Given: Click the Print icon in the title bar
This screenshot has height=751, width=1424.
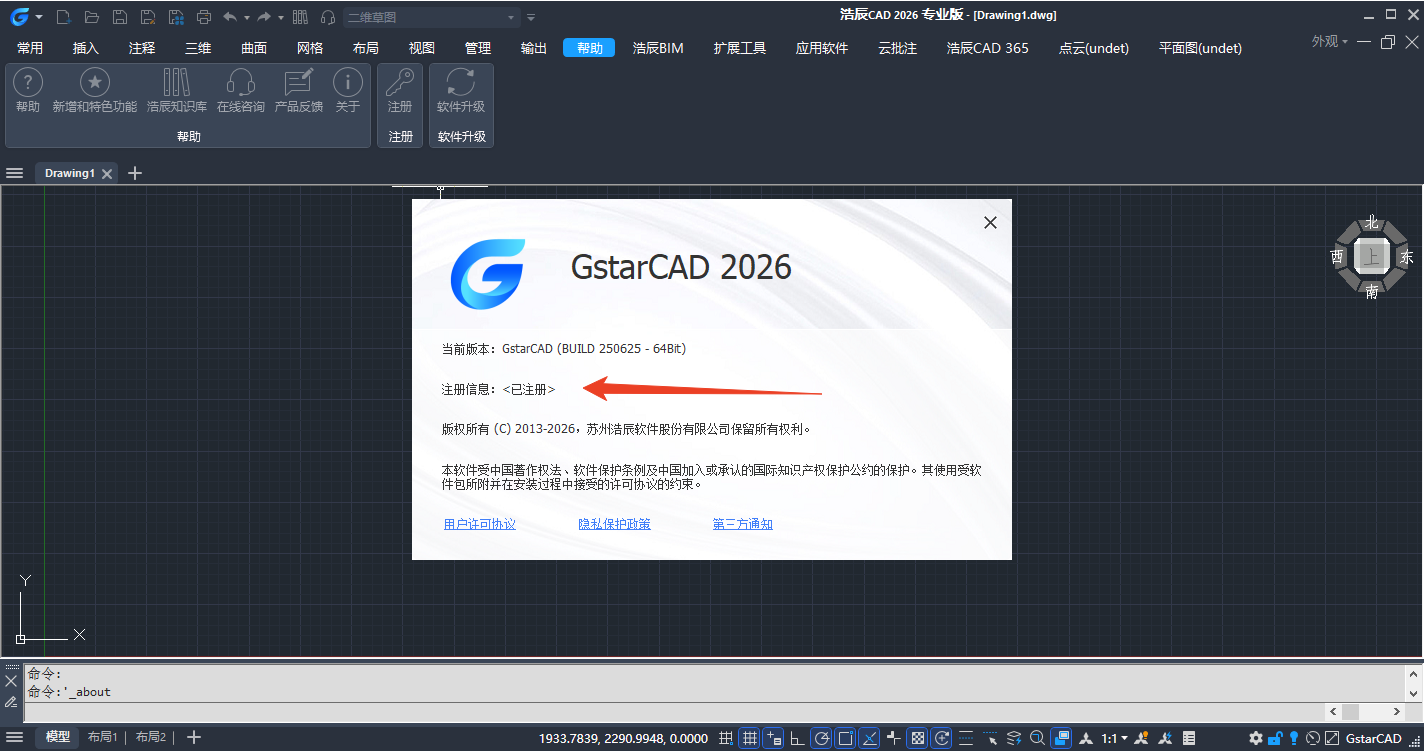Looking at the screenshot, I should tap(204, 17).
